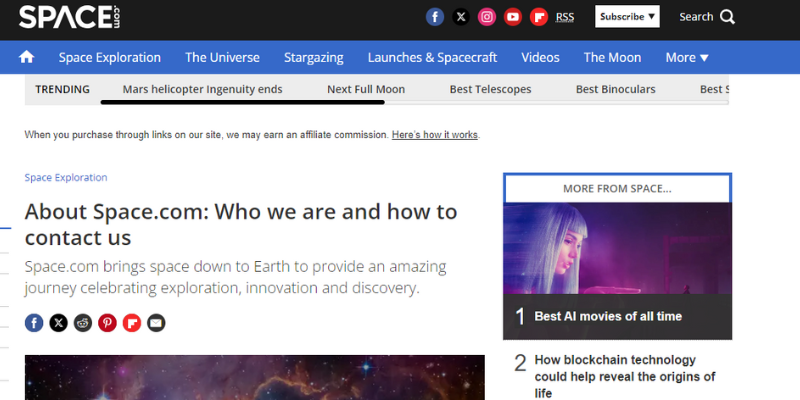
Task: Open trending Next Full Moon link
Action: [x=366, y=89]
